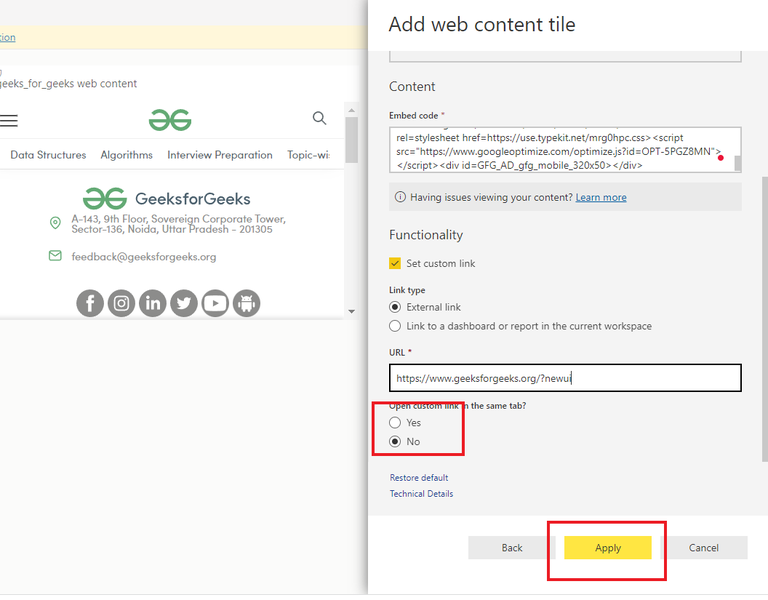The image size is (768, 600).
Task: Choose No for open in same tab
Action: pyautogui.click(x=395, y=442)
